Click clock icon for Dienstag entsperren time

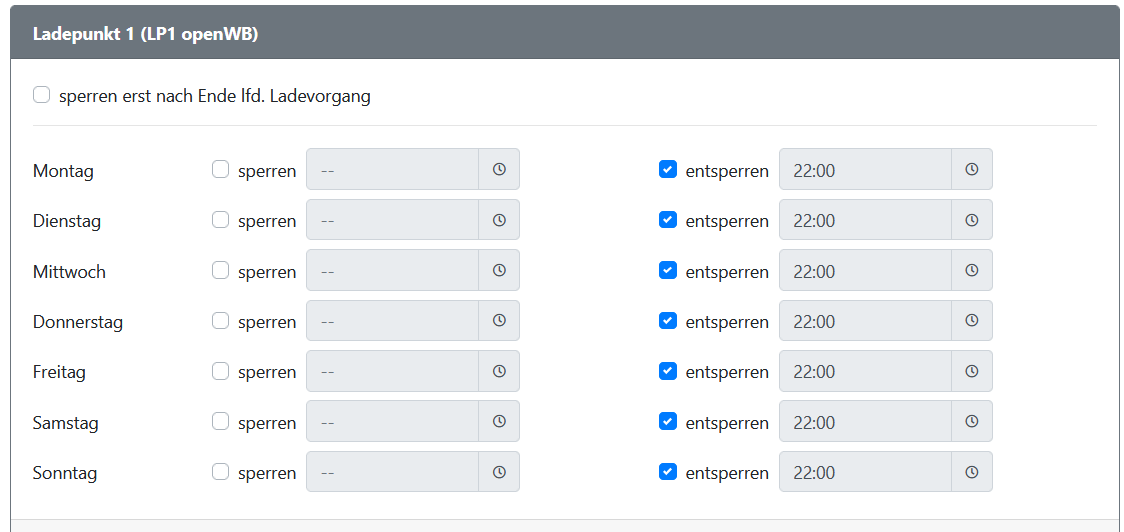click(x=971, y=220)
